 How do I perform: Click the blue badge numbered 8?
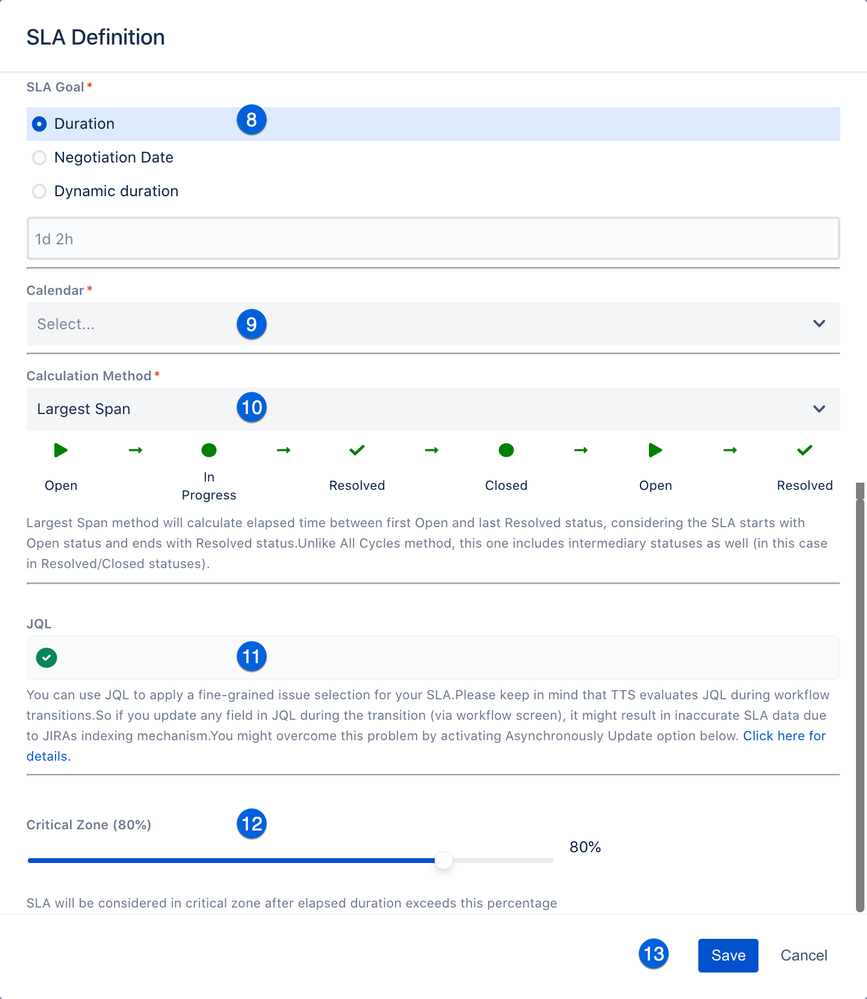pos(252,120)
